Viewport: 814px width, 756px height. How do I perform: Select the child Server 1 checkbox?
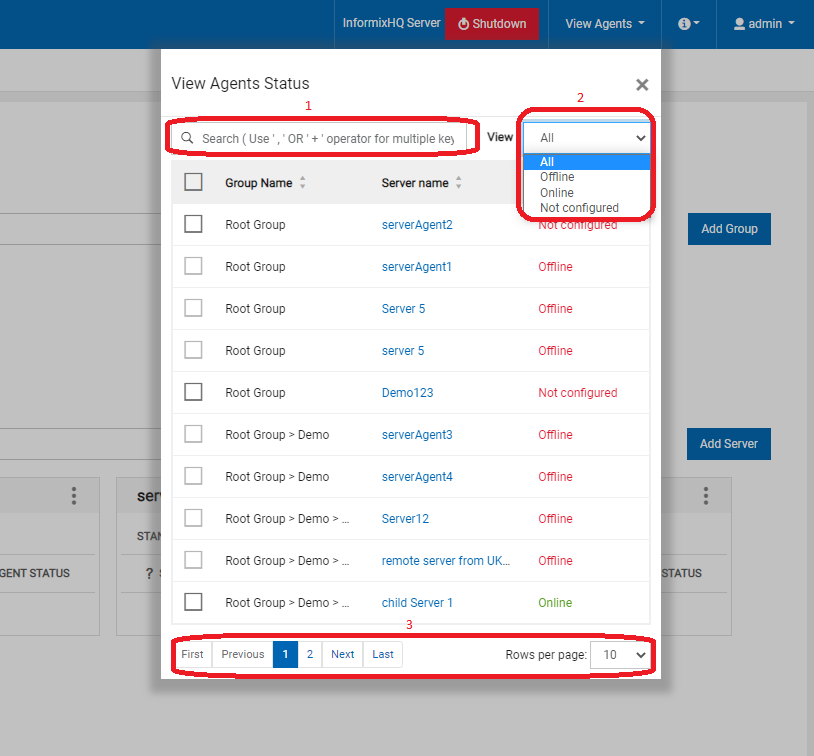pyautogui.click(x=194, y=602)
